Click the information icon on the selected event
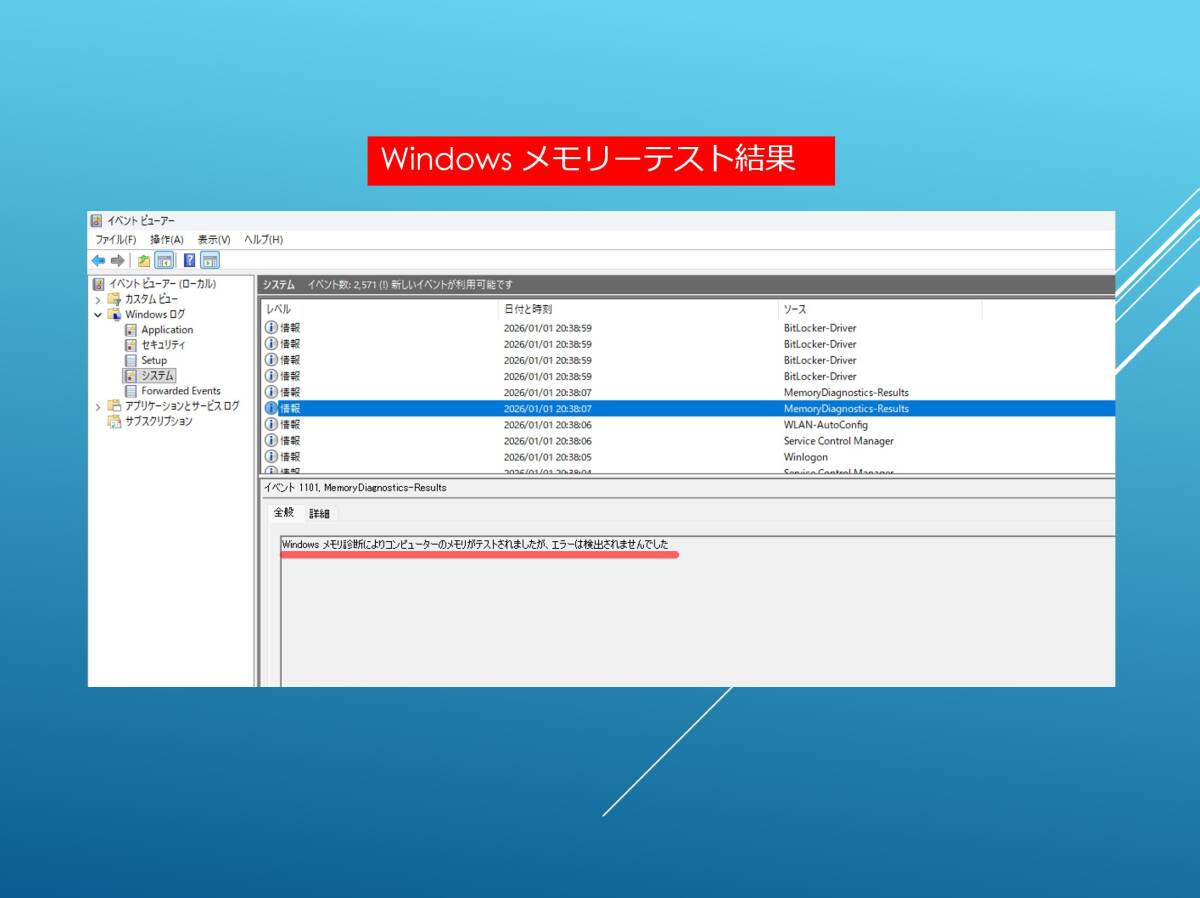This screenshot has width=1200, height=898. tap(270, 408)
